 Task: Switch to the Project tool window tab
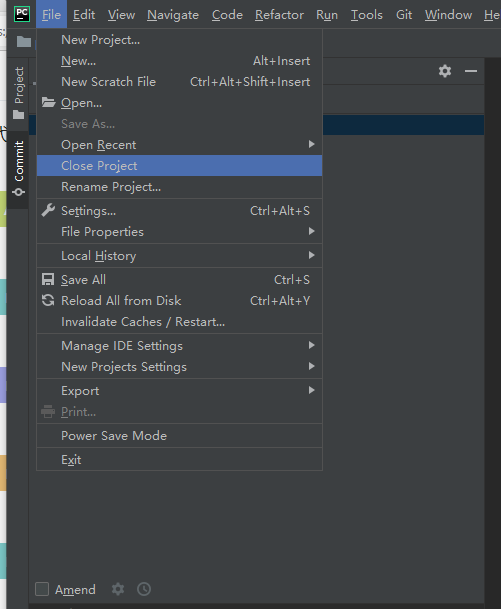pos(18,92)
